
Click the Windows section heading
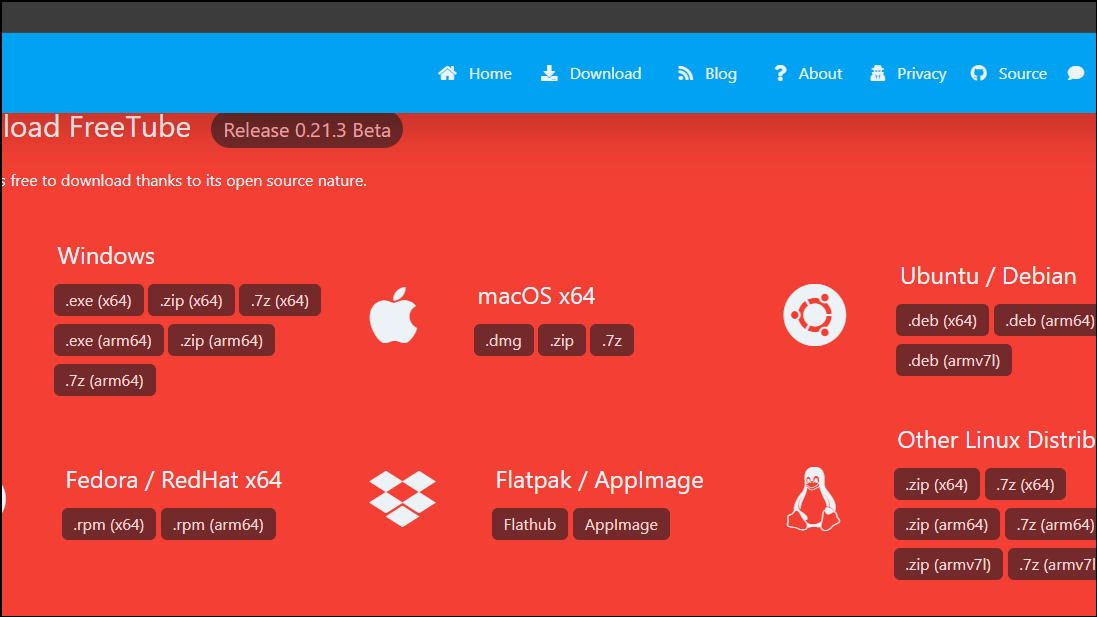tap(106, 255)
